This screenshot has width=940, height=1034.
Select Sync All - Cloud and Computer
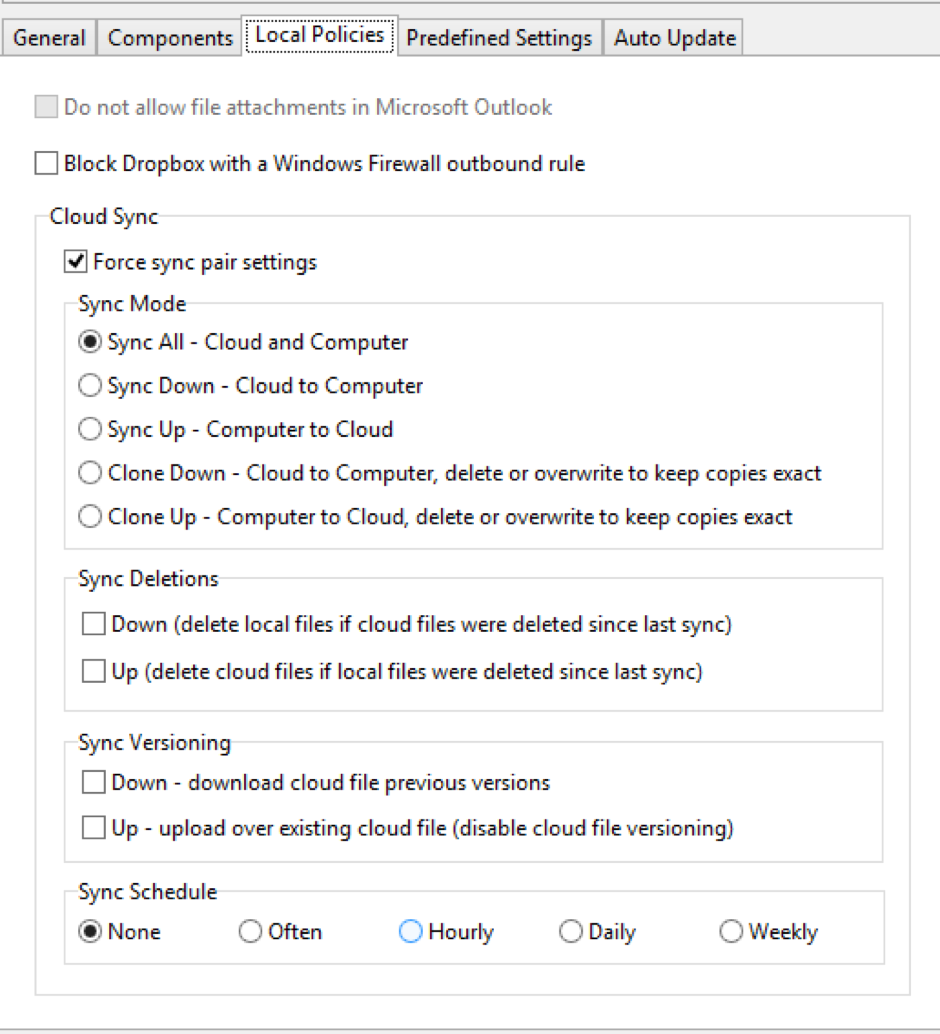click(90, 342)
